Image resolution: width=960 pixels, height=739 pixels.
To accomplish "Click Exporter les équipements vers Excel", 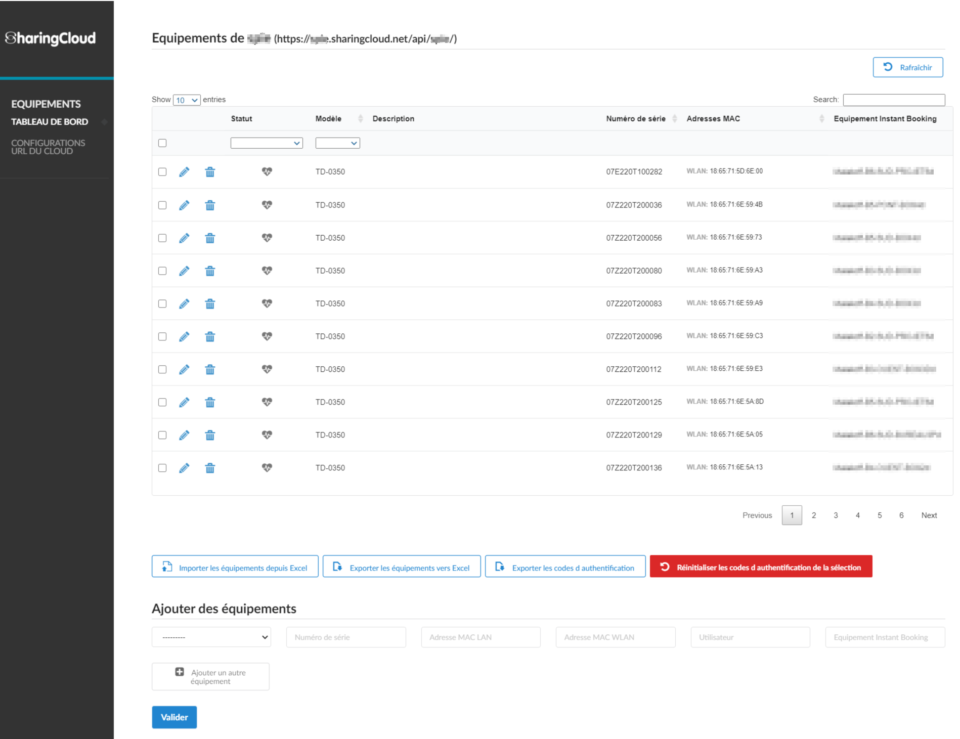I will tap(402, 567).
